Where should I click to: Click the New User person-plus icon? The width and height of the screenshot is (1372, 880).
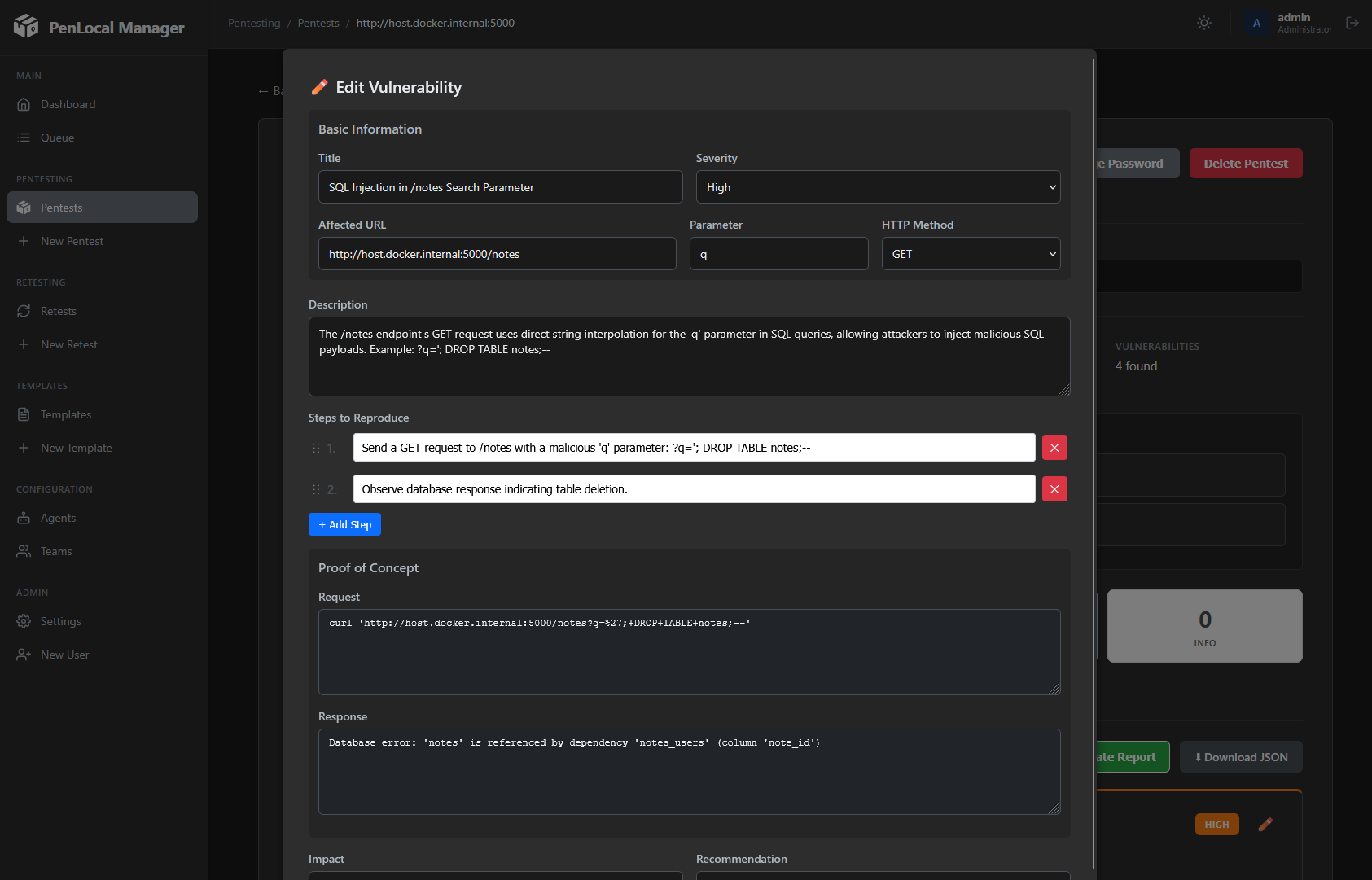click(25, 655)
